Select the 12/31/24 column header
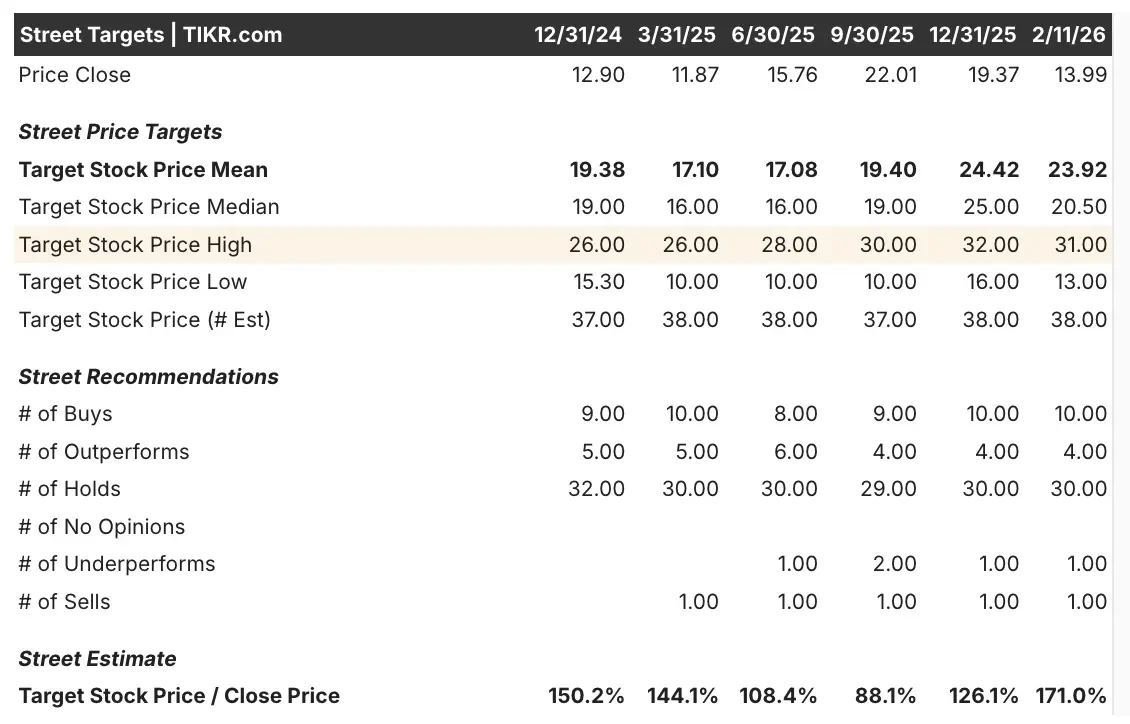 point(577,35)
